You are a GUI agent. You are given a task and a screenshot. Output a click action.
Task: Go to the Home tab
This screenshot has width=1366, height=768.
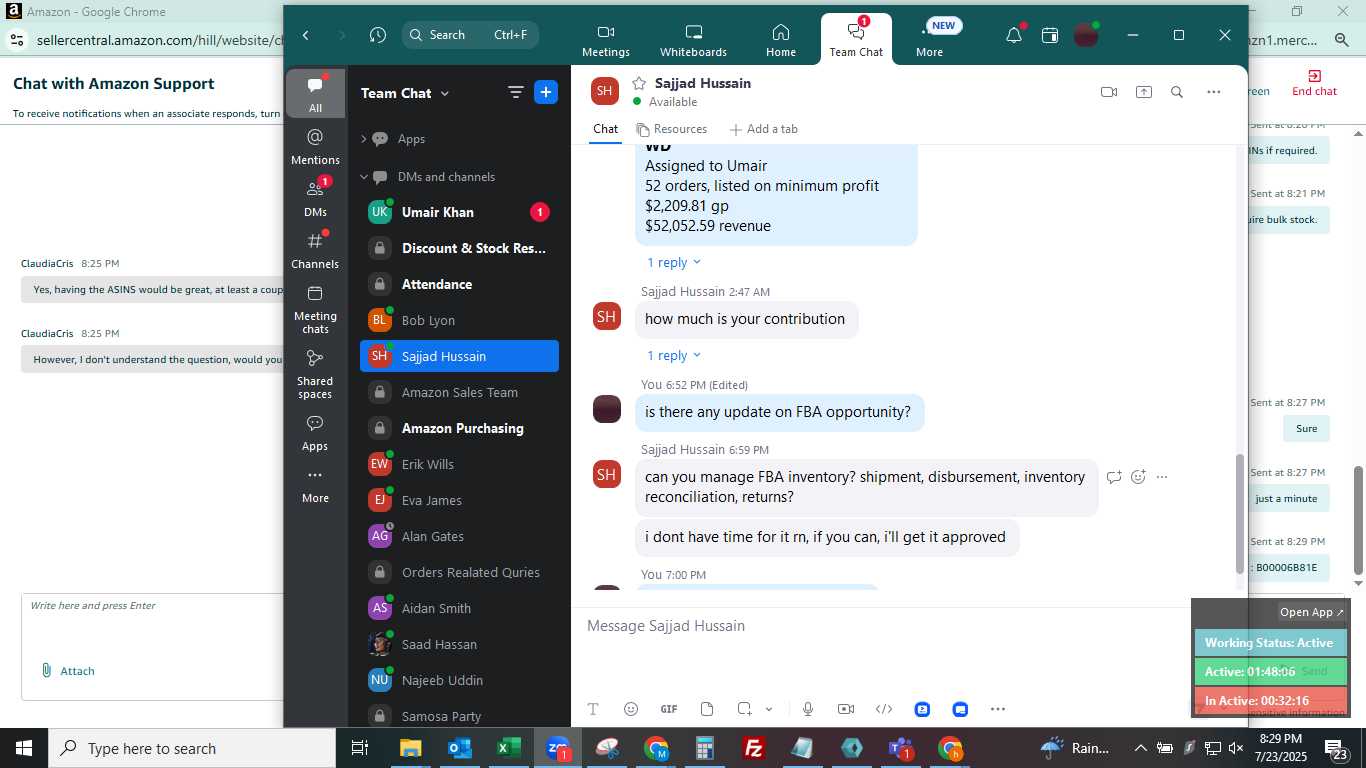click(x=781, y=40)
